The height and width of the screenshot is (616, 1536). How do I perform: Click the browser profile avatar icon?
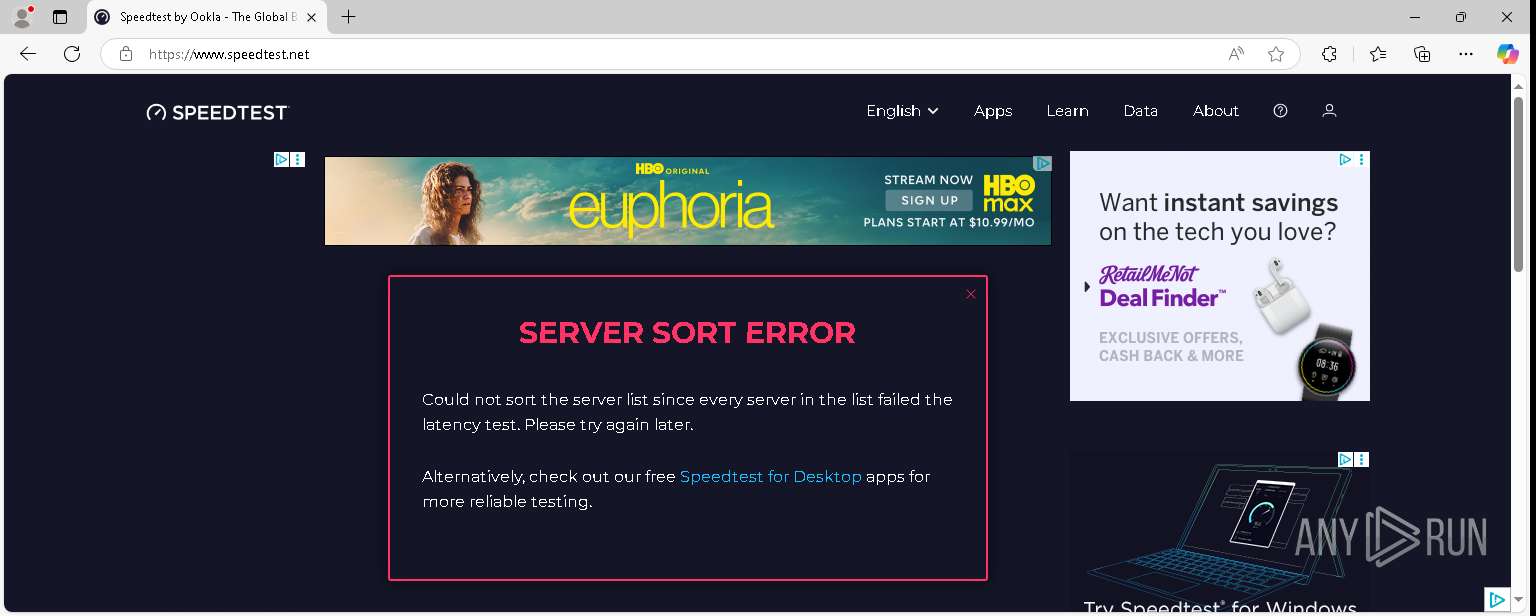coord(22,17)
